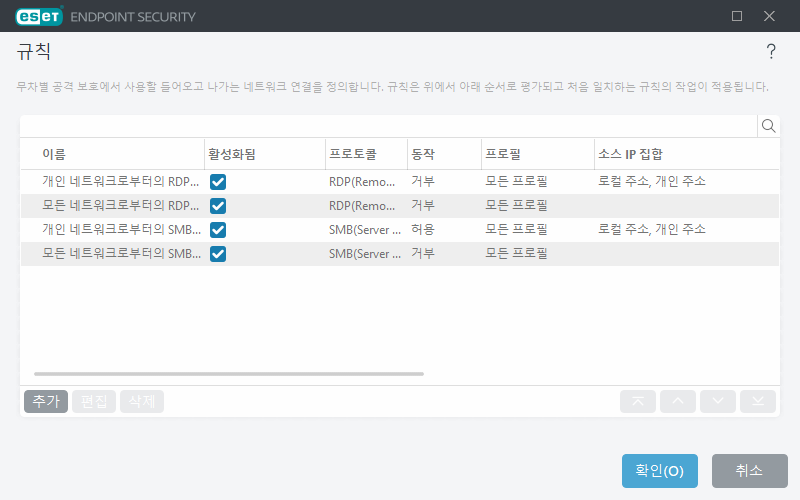This screenshot has height=500, width=800.
Task: Click move rule down arrow
Action: pos(718,401)
